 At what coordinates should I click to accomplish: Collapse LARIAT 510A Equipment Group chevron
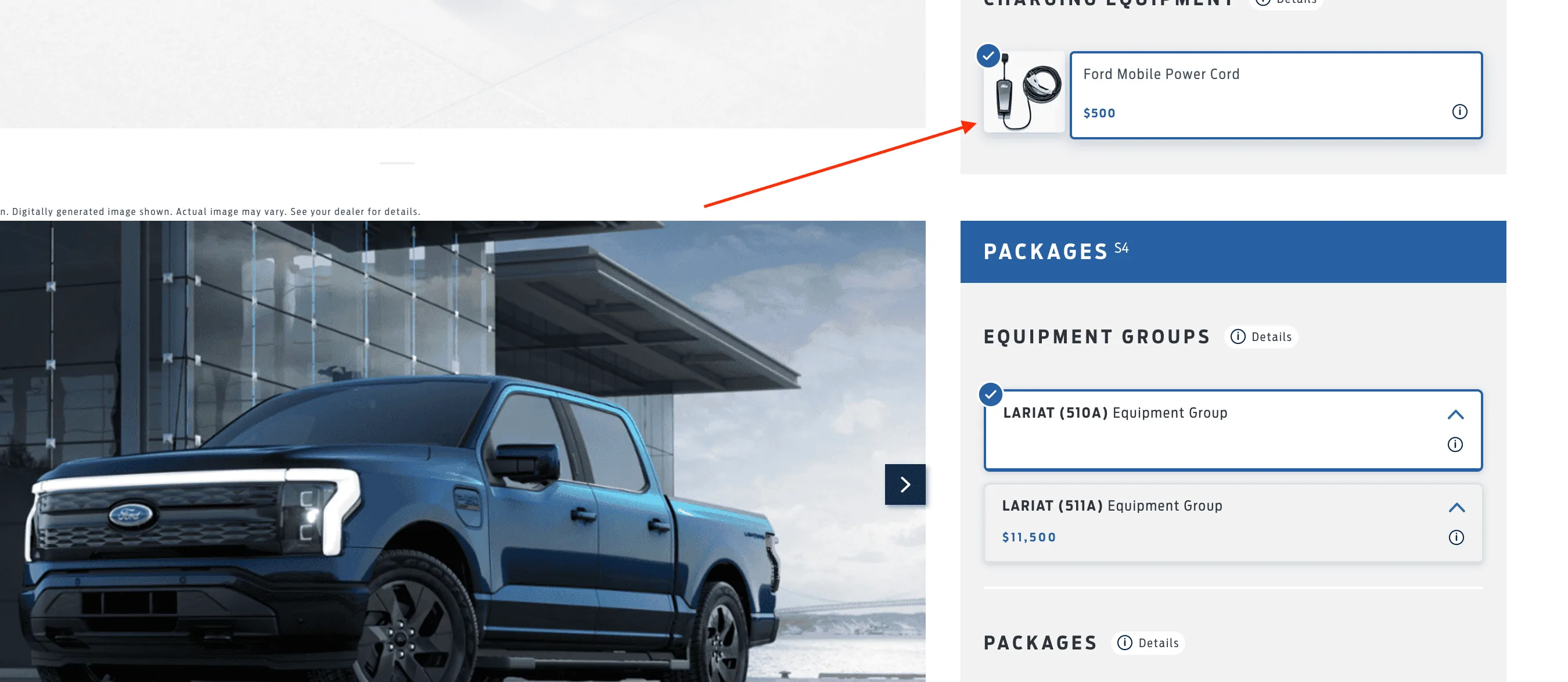point(1455,415)
